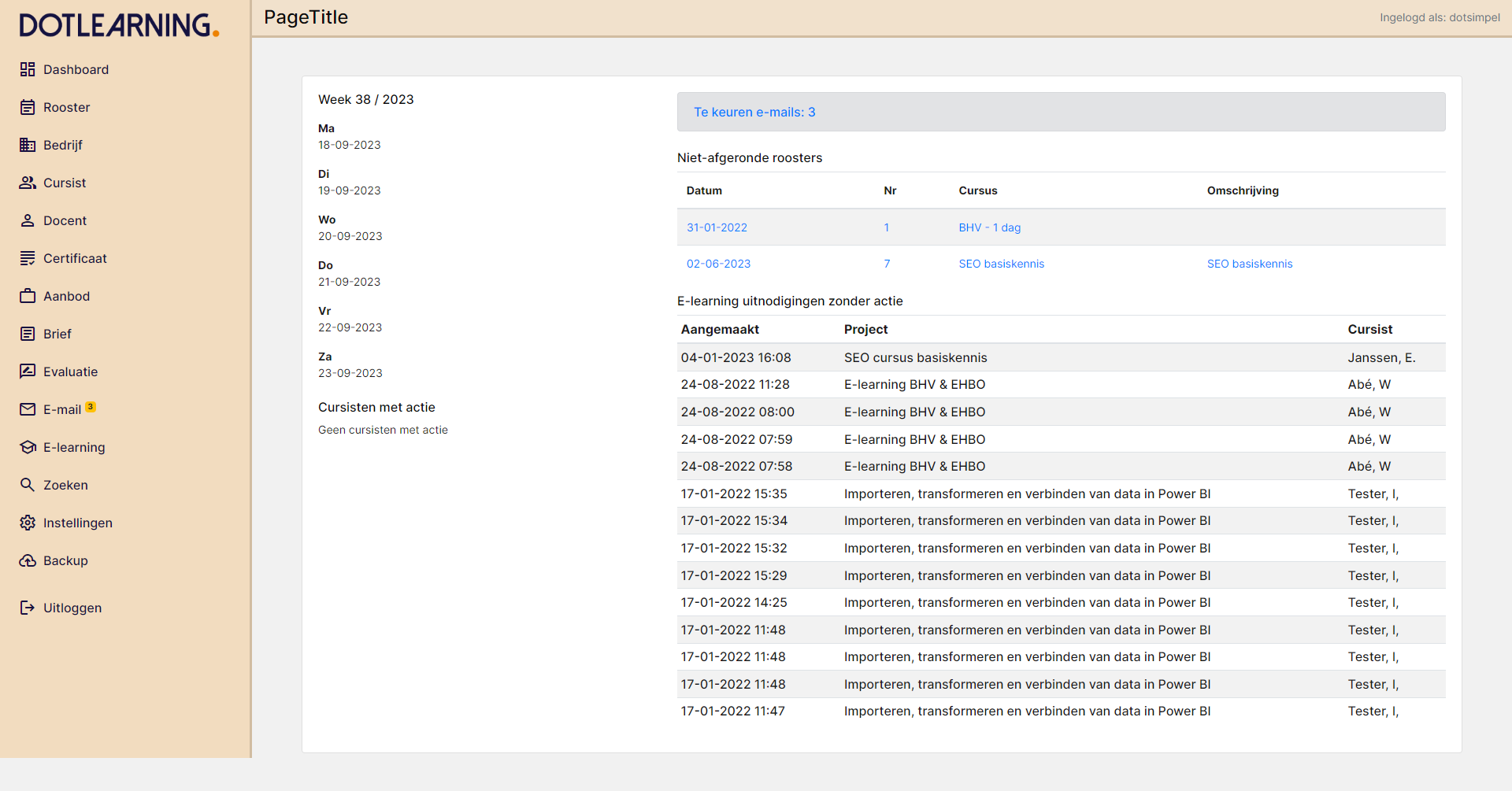This screenshot has width=1512, height=791.
Task: Open Instellingen via the gear icon
Action: tap(28, 523)
